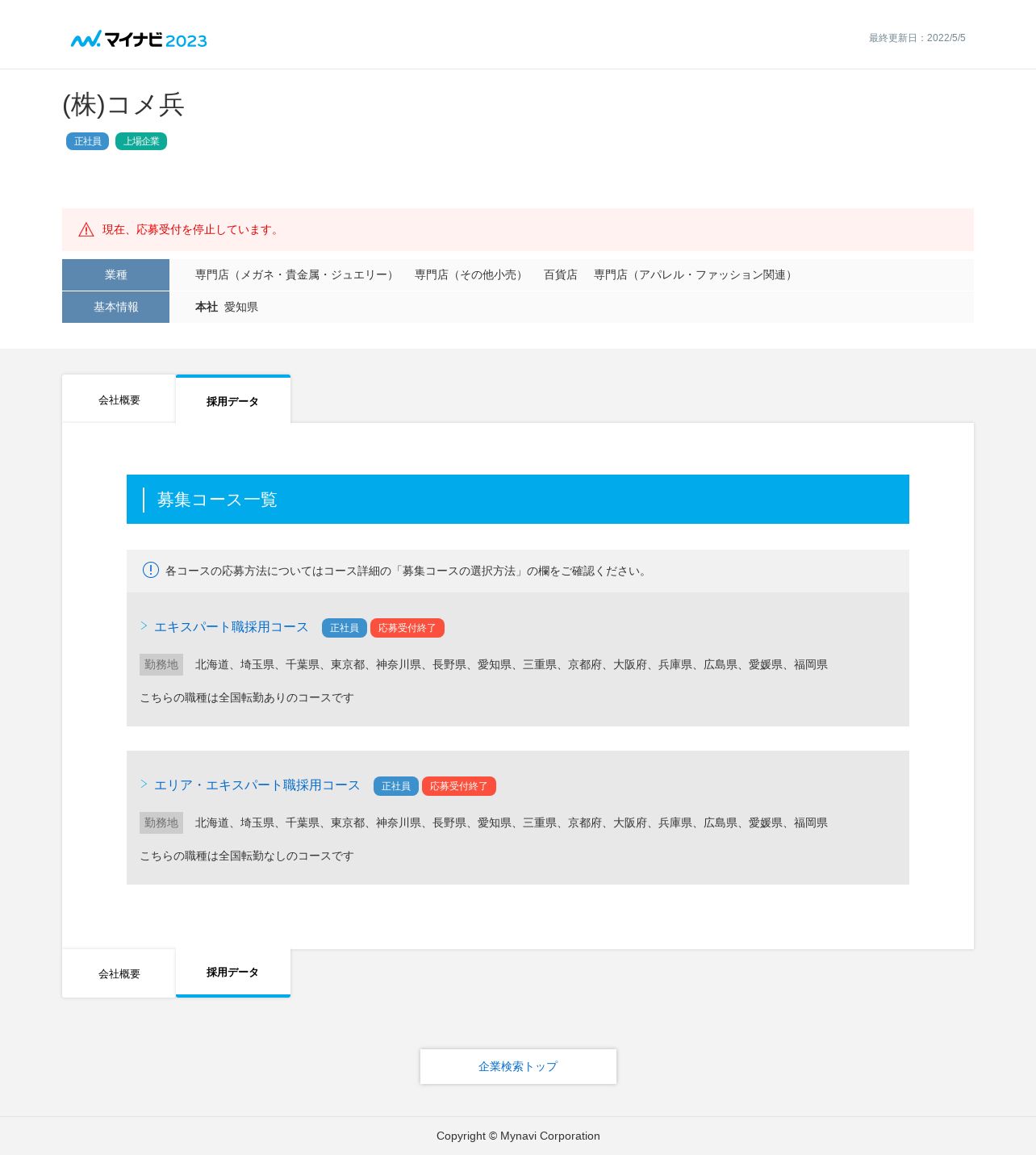The image size is (1036, 1155).
Task: Click こちらの職種は全国転勤ありのコースです text
Action: tap(247, 697)
